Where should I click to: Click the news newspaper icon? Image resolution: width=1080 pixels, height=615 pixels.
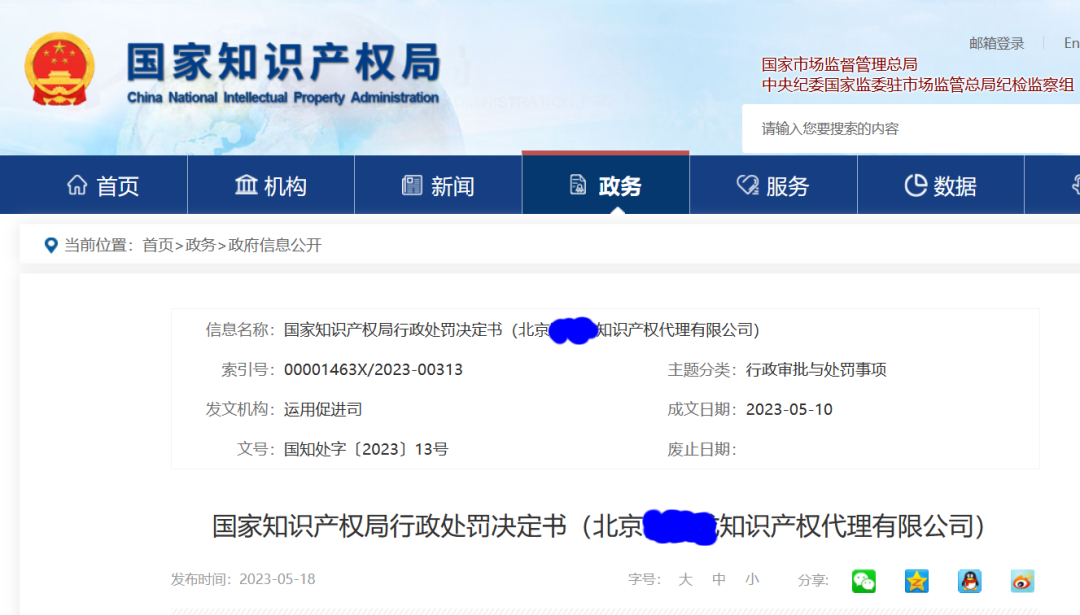click(x=412, y=185)
